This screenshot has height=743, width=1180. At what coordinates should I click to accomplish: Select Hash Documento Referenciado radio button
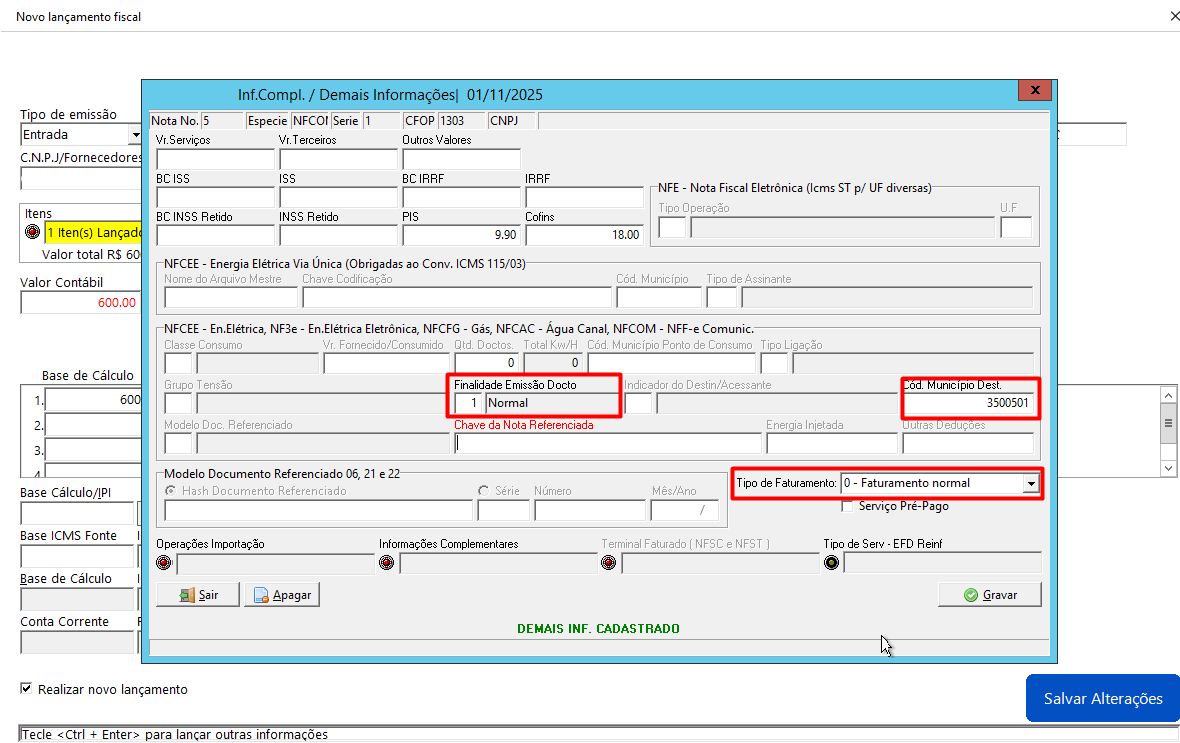coord(170,491)
